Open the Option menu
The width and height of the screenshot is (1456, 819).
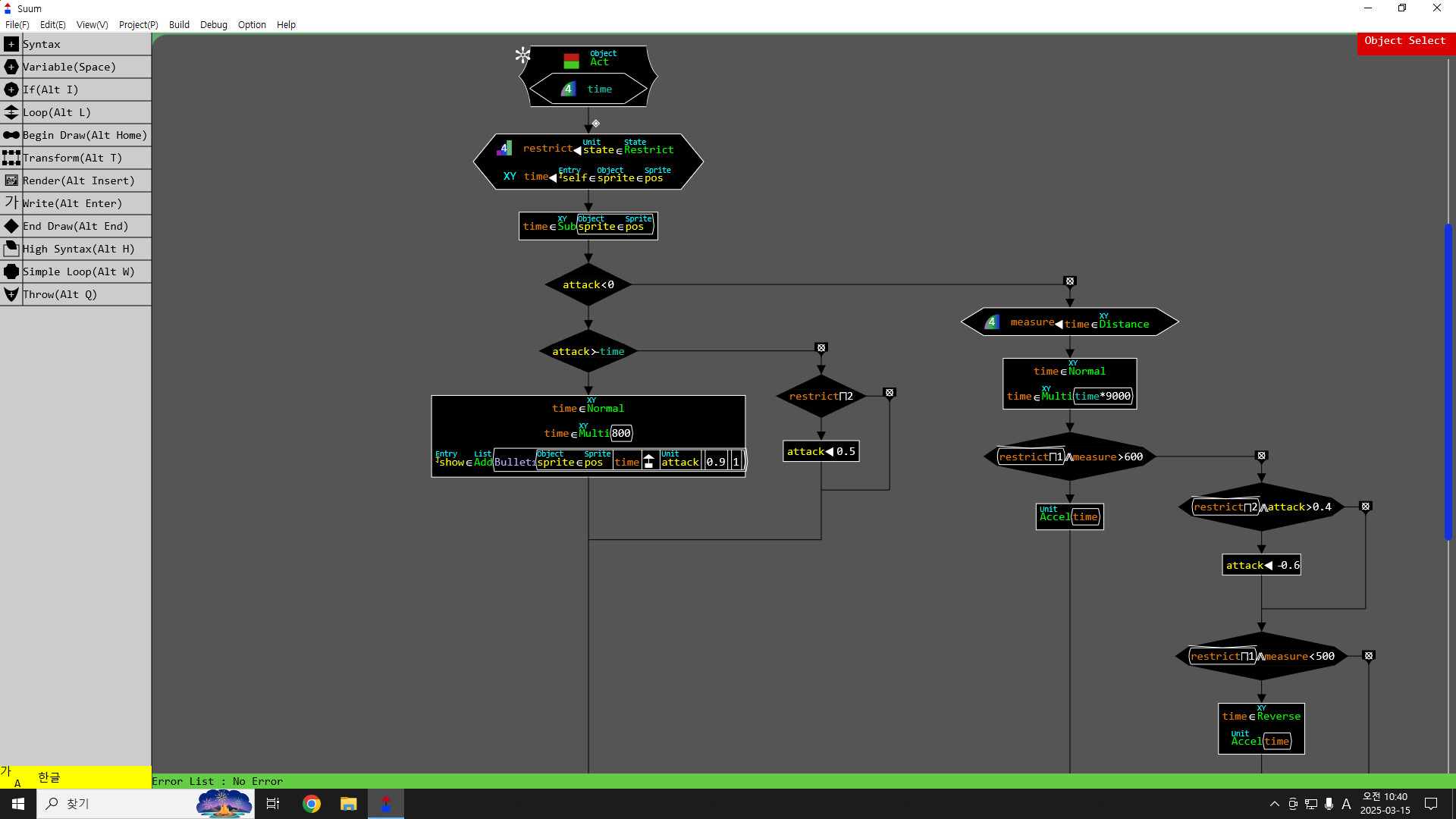coord(251,24)
